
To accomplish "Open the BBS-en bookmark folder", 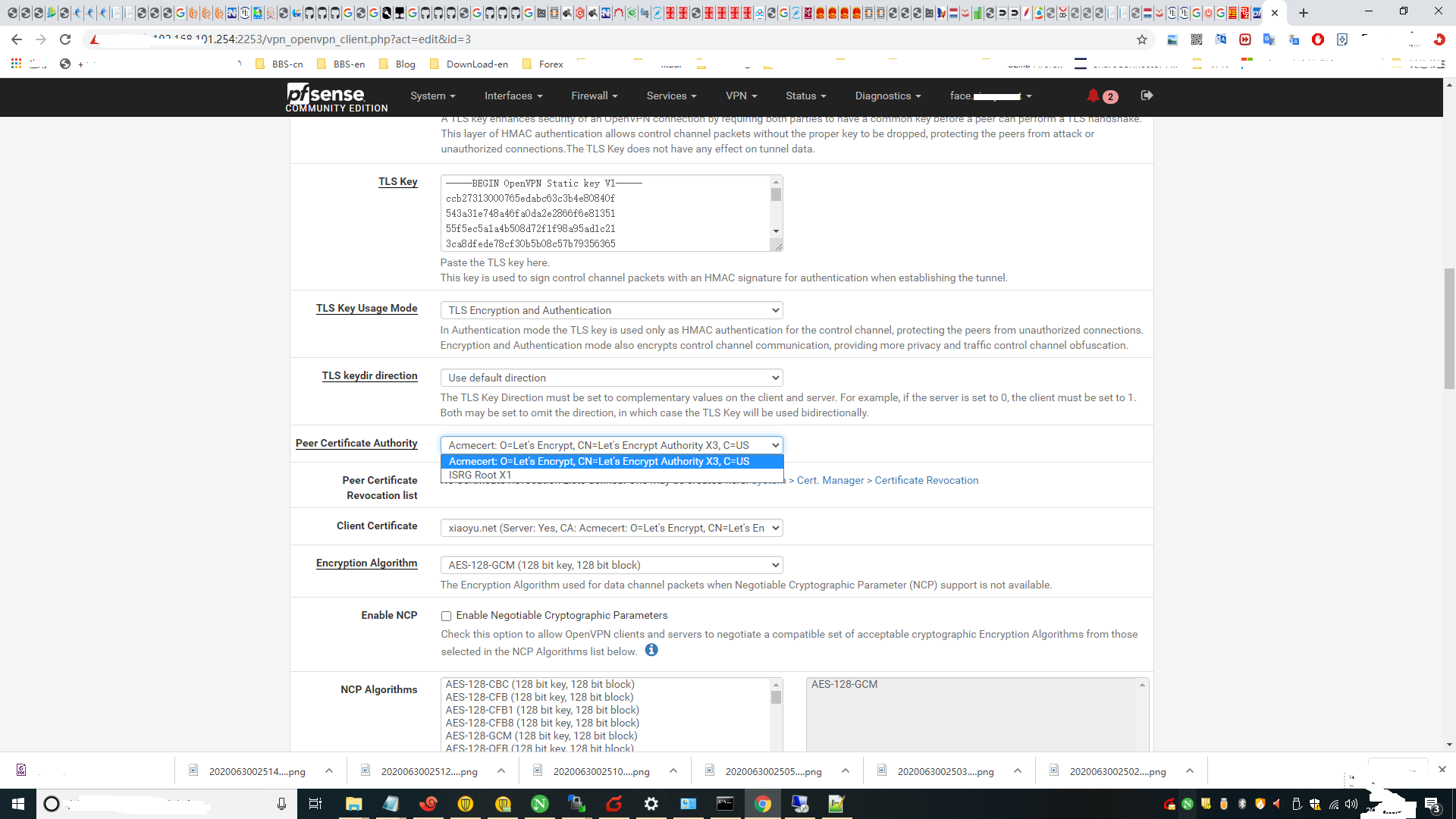I will click(341, 64).
